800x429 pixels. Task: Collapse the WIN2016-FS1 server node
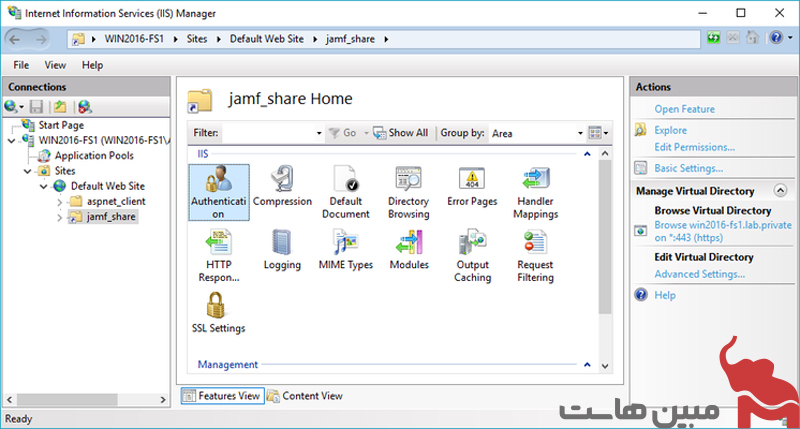pos(11,141)
